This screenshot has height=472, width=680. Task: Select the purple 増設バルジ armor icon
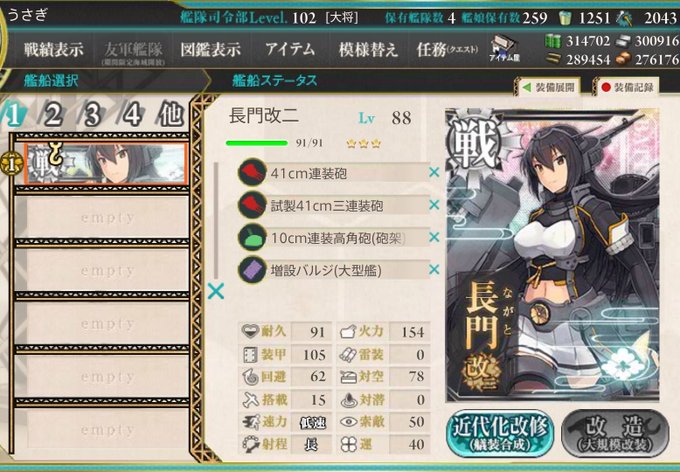(252, 270)
